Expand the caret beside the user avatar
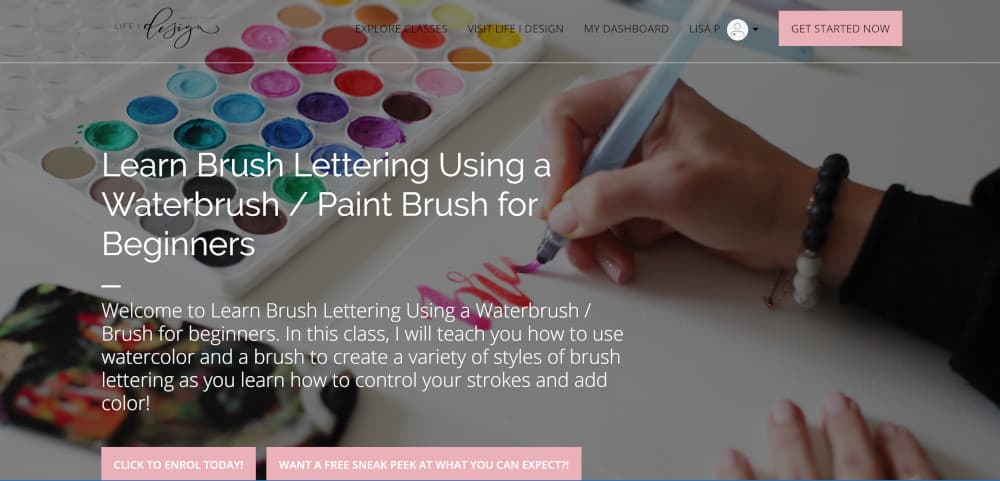The height and width of the screenshot is (481, 1000). [x=756, y=29]
